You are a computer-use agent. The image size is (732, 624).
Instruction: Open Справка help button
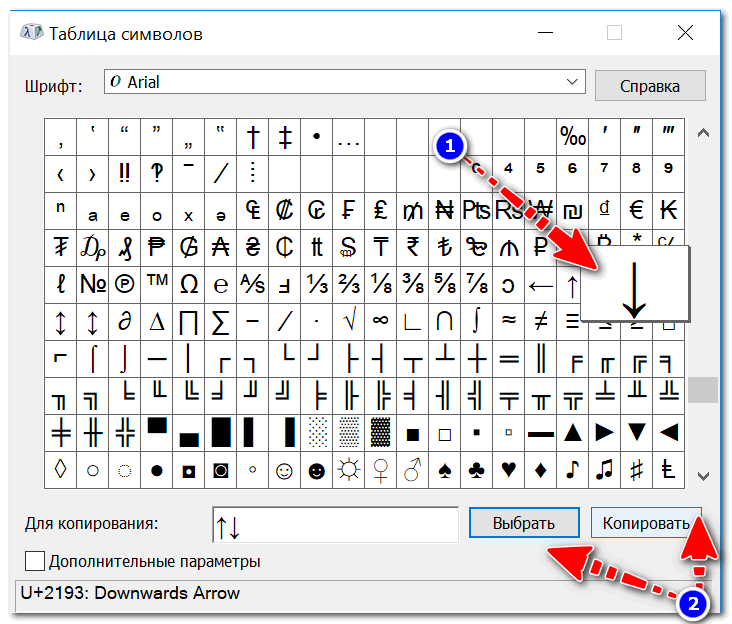click(x=650, y=86)
